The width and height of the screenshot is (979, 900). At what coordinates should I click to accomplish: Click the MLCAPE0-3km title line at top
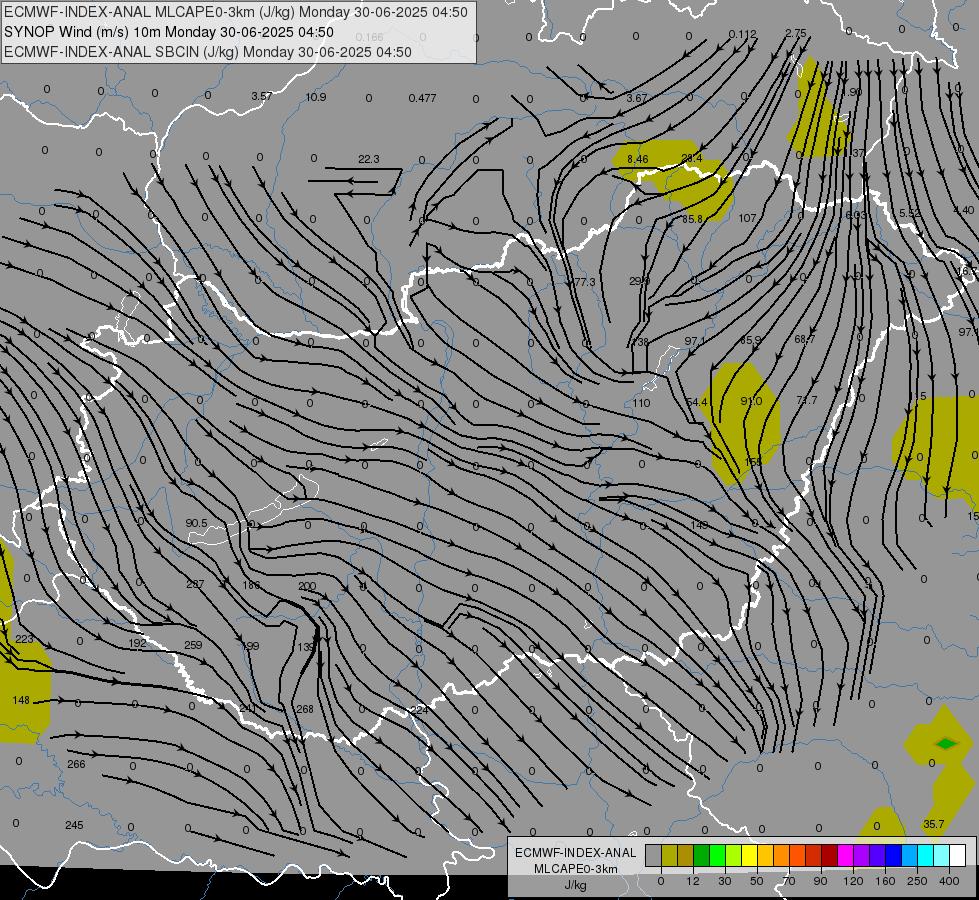coord(236,12)
